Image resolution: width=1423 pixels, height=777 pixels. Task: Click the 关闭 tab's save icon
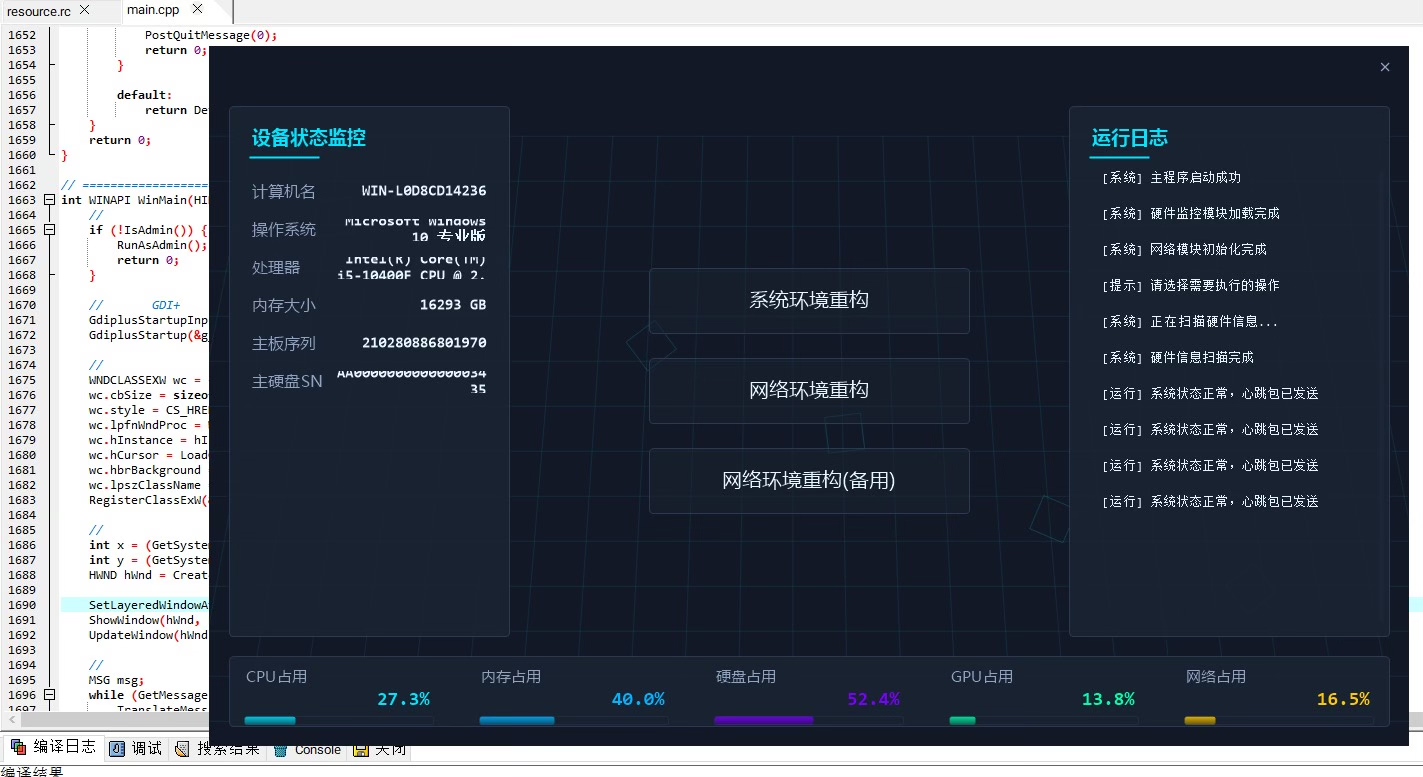(361, 748)
